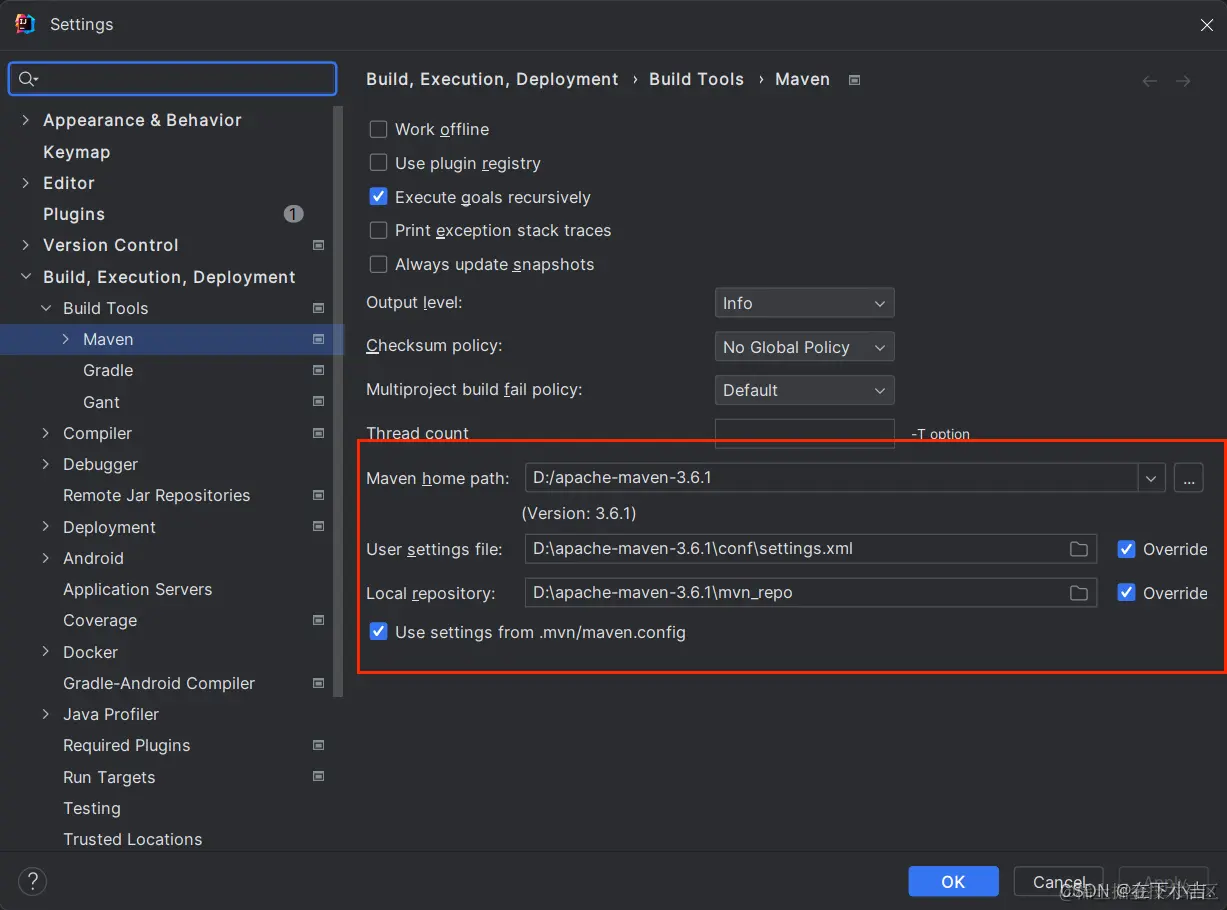The width and height of the screenshot is (1227, 910).
Task: Open the Checksum policy dropdown
Action: tap(804, 347)
